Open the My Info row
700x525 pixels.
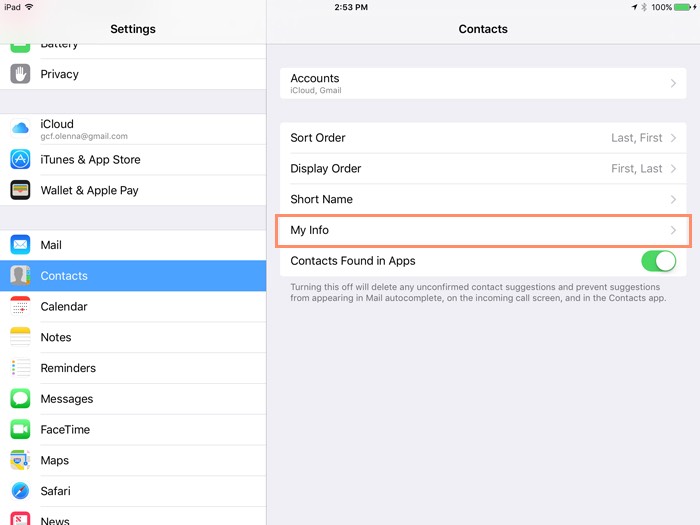483,230
